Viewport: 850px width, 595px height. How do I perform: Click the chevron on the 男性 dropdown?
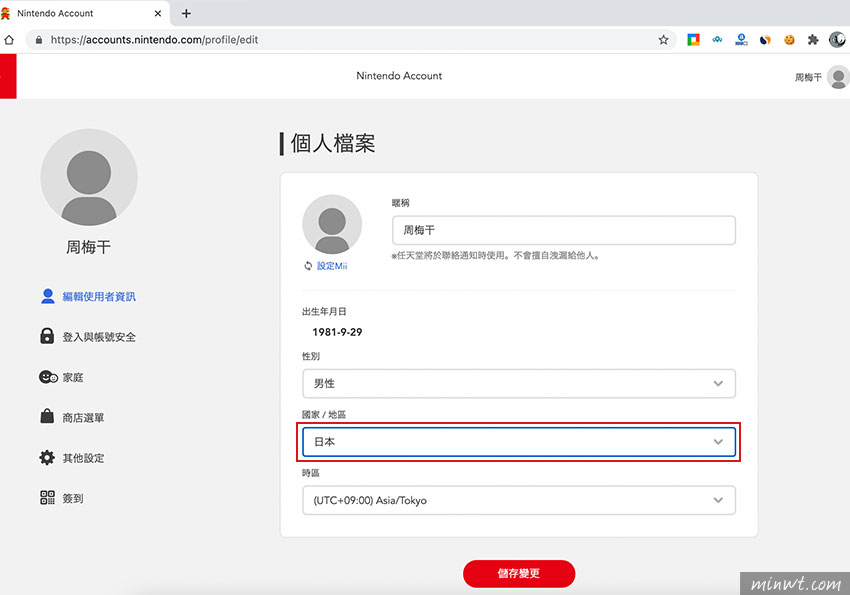[718, 384]
